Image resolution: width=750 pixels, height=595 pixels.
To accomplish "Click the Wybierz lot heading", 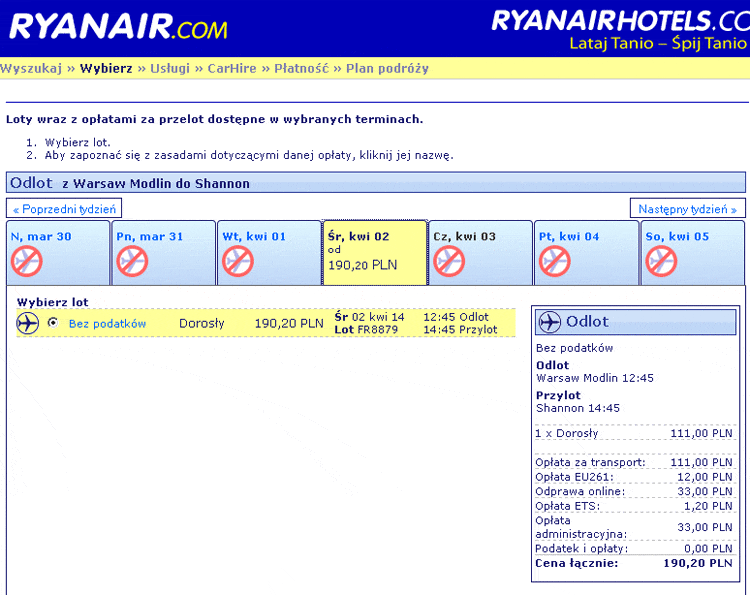I will pyautogui.click(x=53, y=302).
